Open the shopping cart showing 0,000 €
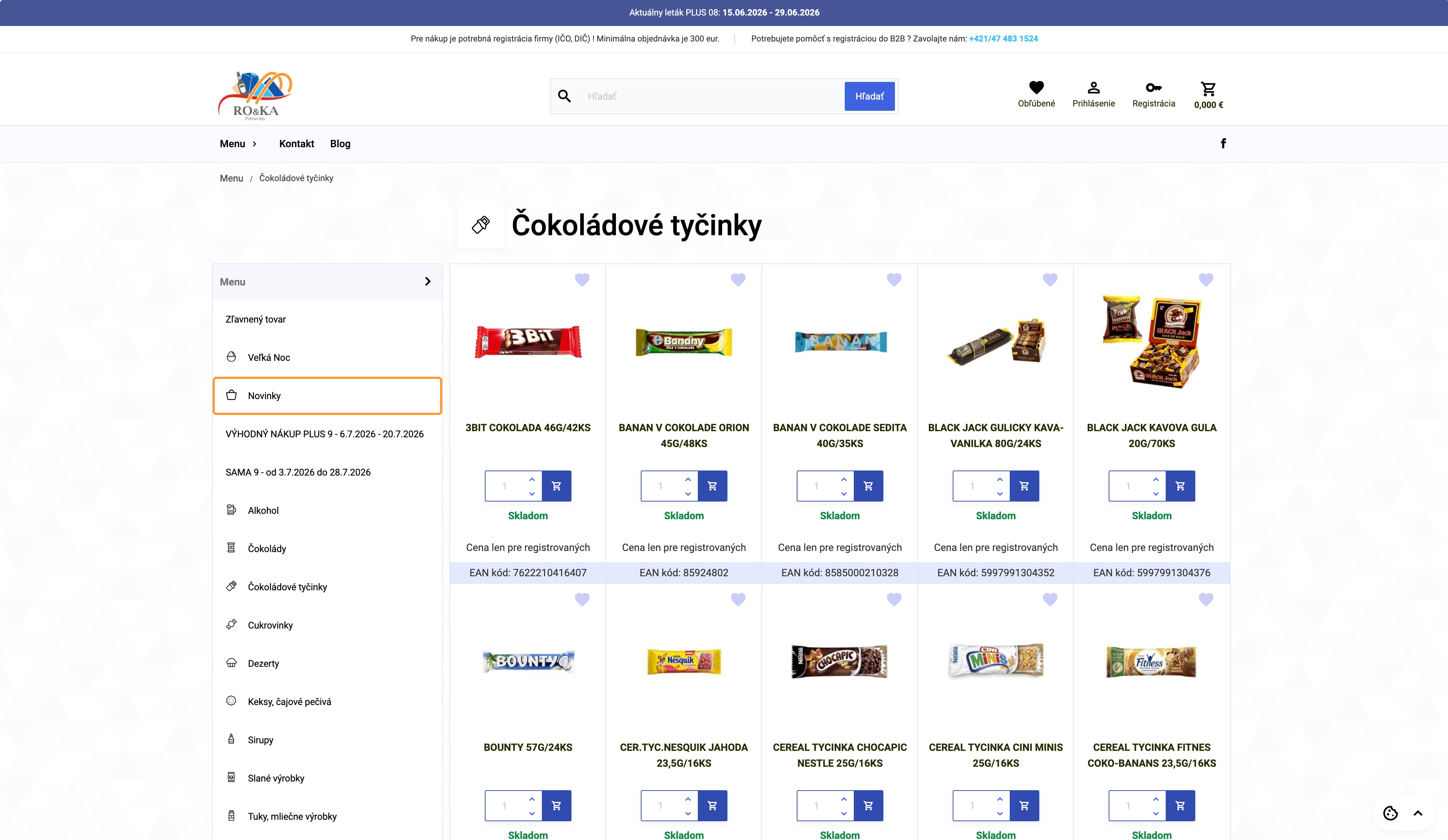This screenshot has height=840, width=1448. click(x=1208, y=95)
